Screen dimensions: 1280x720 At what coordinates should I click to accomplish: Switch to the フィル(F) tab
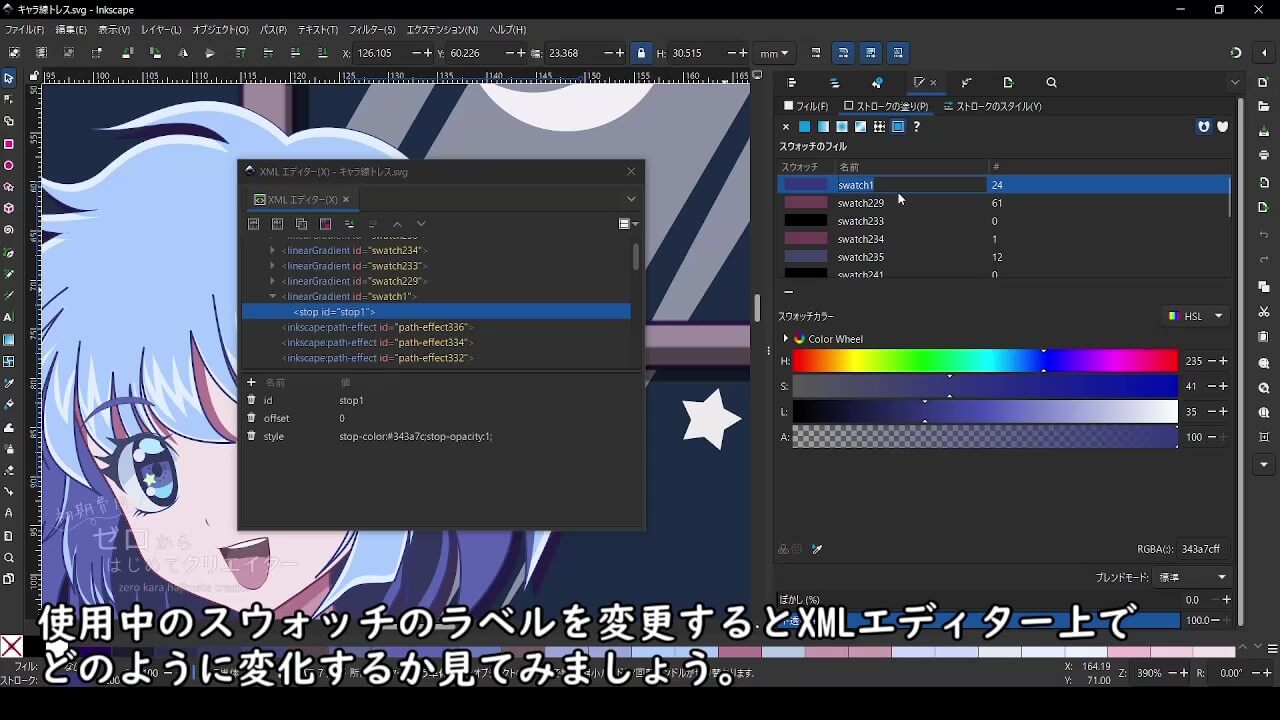click(806, 106)
